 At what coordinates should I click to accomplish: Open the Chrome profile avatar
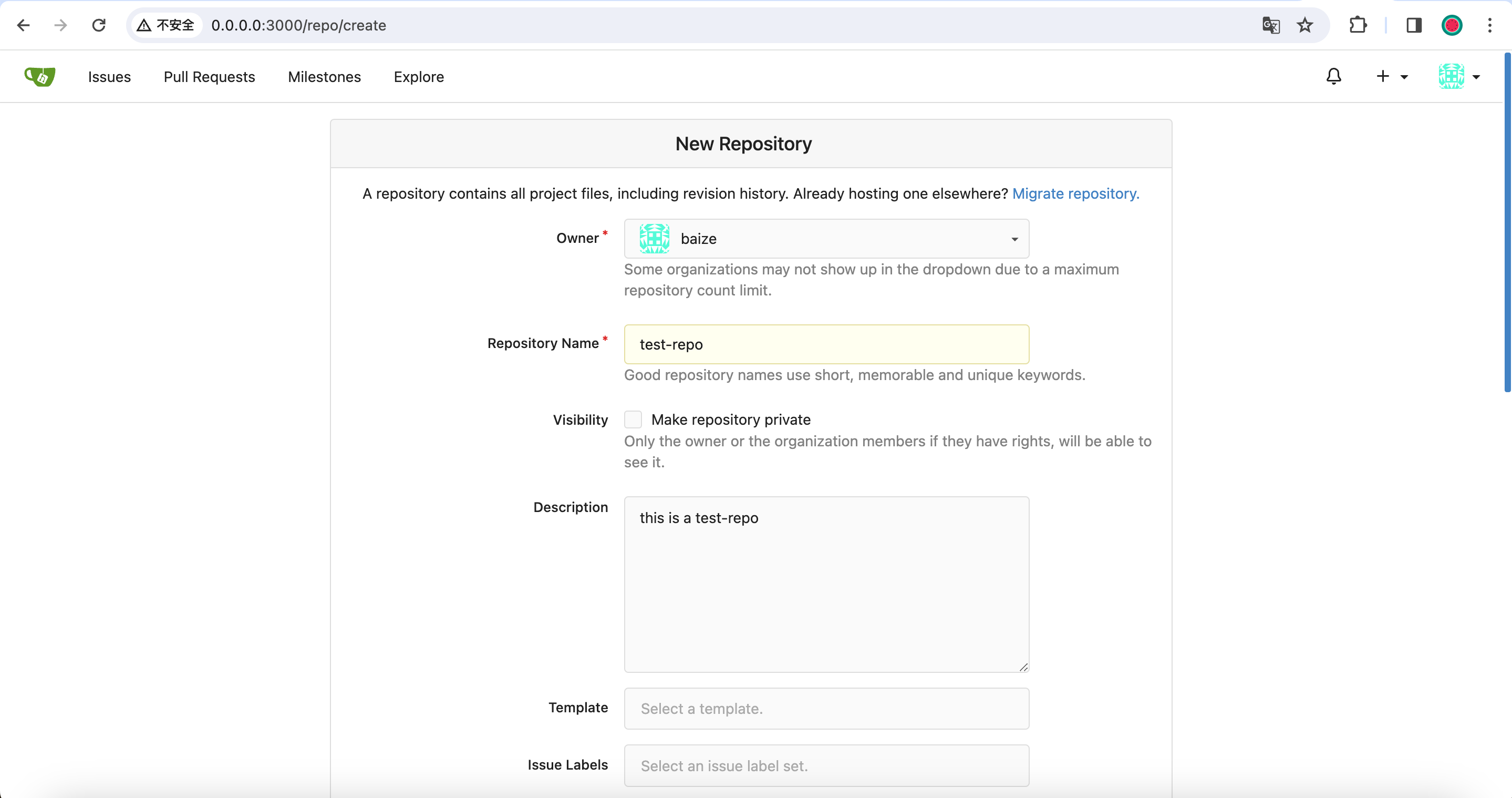pos(1452,25)
